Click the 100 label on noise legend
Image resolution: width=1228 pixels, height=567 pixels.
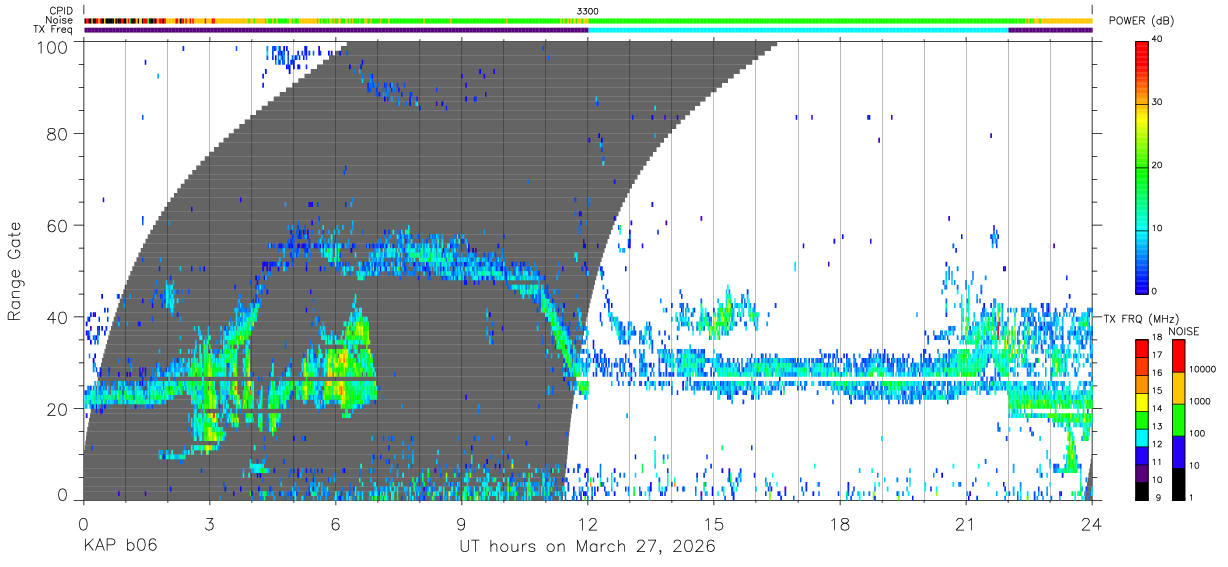pyautogui.click(x=1197, y=433)
